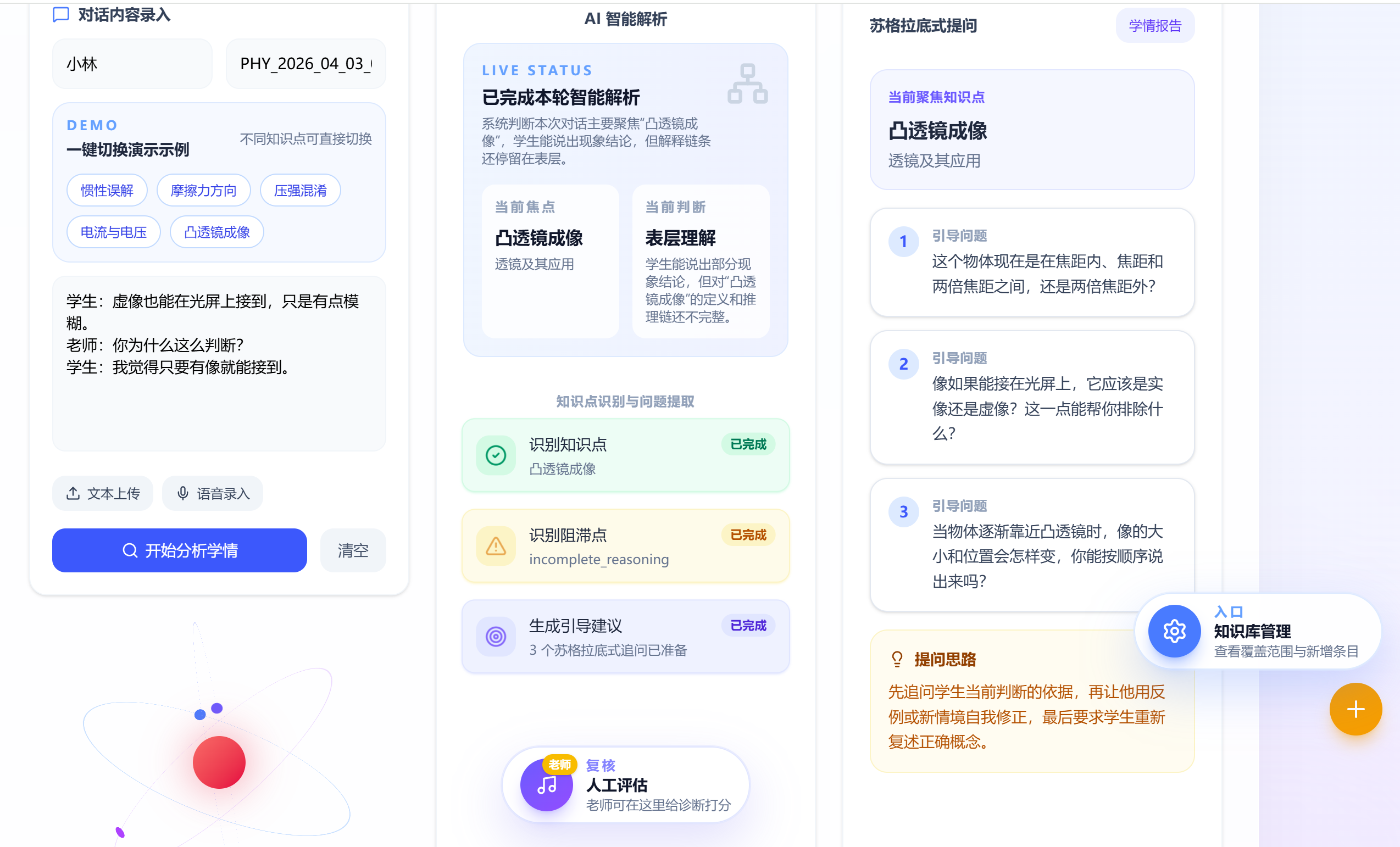
Task: Click the 老师 orange badge on 人工评估
Action: click(560, 765)
